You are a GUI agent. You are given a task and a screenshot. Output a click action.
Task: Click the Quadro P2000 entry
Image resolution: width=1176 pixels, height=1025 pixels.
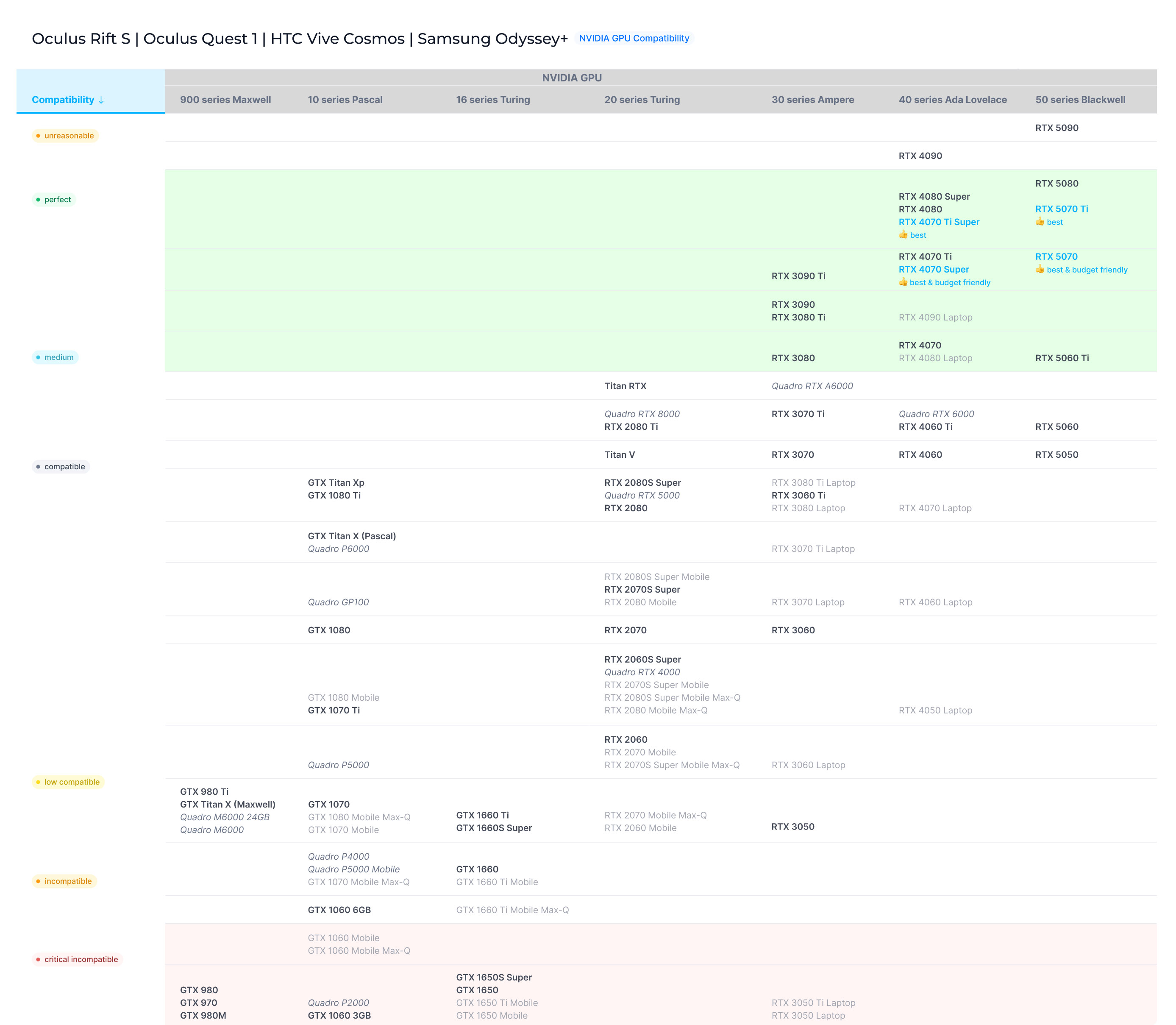click(339, 1003)
